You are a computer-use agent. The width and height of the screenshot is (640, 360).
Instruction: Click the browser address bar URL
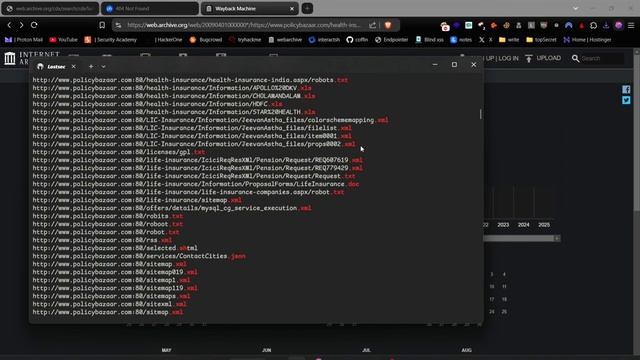pos(244,25)
